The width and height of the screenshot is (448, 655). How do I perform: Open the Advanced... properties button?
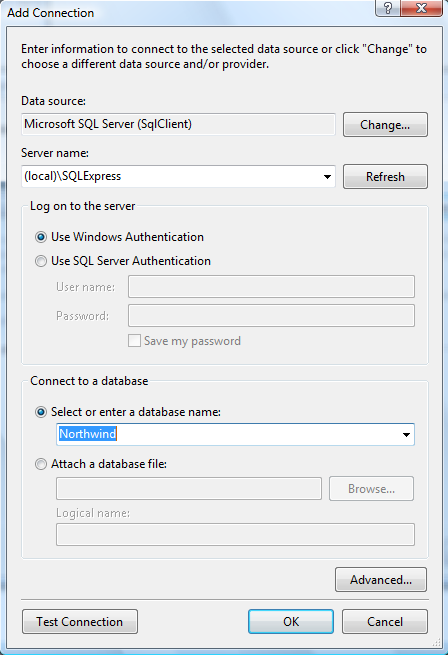point(381,579)
